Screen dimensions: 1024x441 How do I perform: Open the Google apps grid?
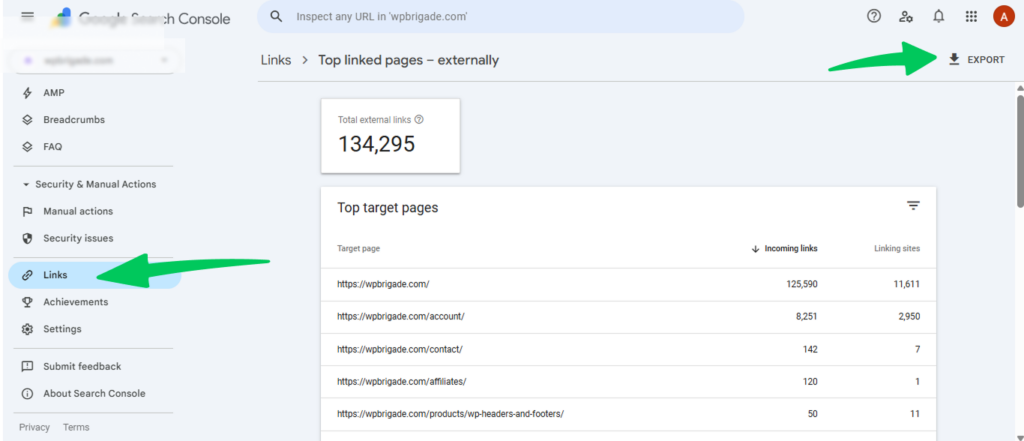coord(971,16)
